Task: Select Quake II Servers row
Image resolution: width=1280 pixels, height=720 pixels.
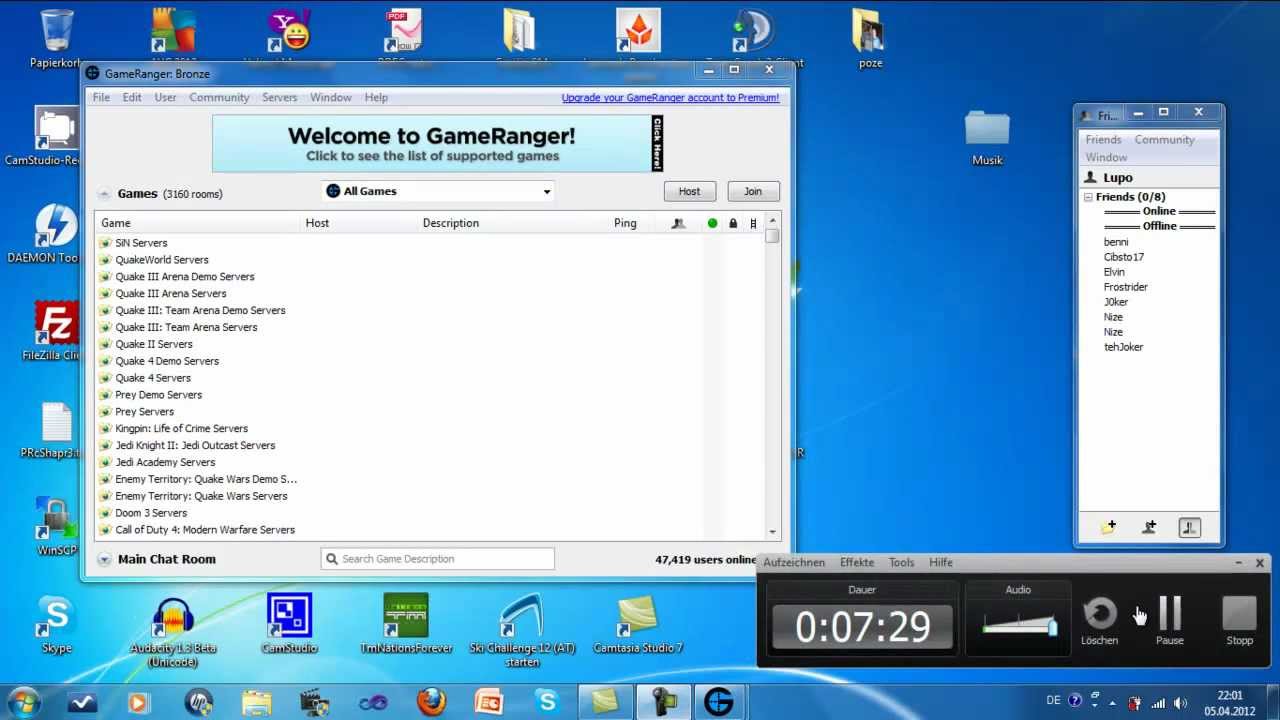Action: [x=430, y=344]
